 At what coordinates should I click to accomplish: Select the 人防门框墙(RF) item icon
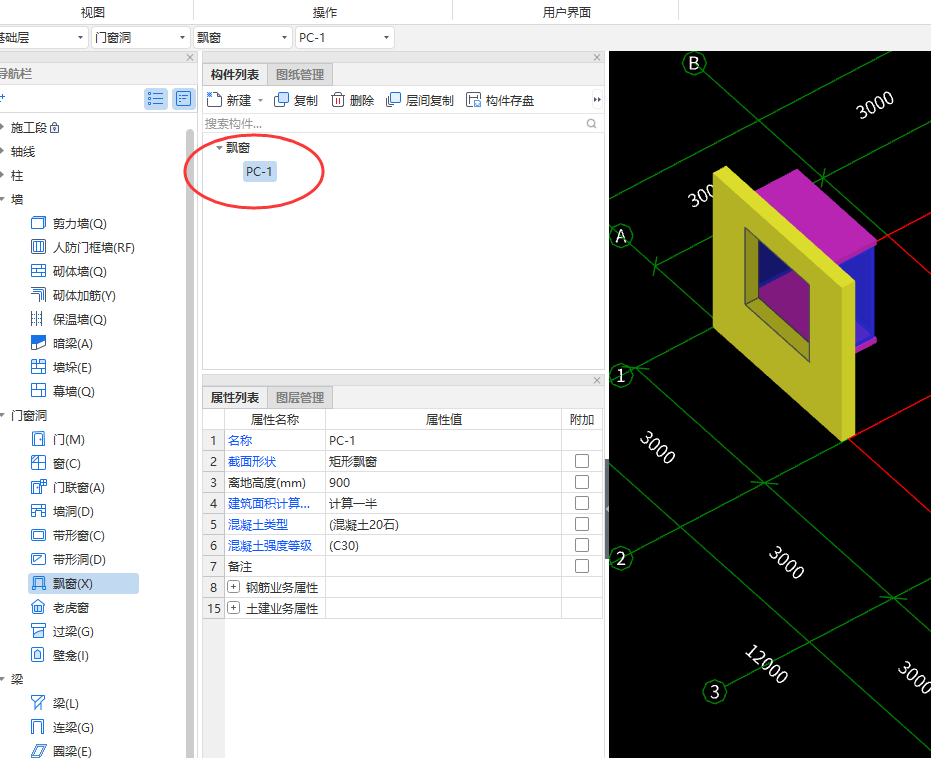pos(38,247)
